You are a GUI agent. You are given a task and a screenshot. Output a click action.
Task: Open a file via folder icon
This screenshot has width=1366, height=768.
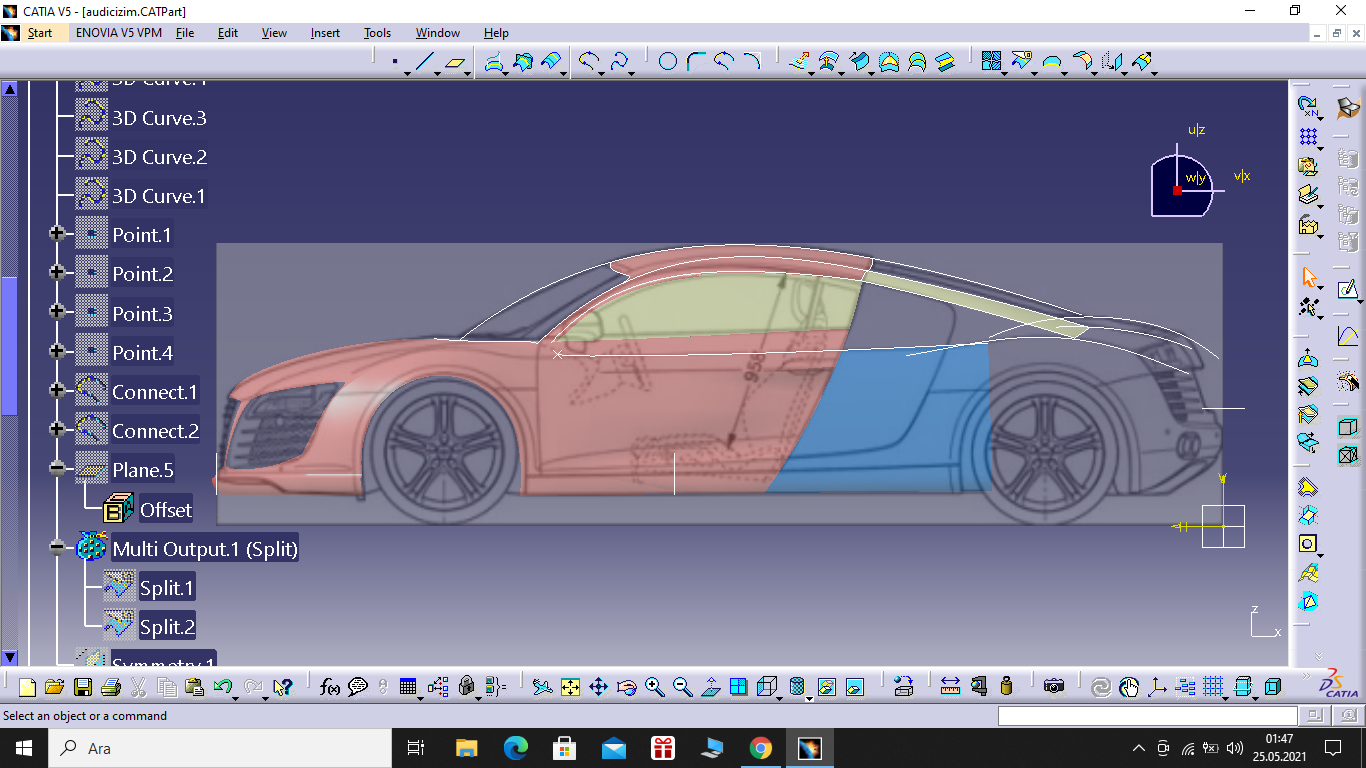click(x=54, y=687)
